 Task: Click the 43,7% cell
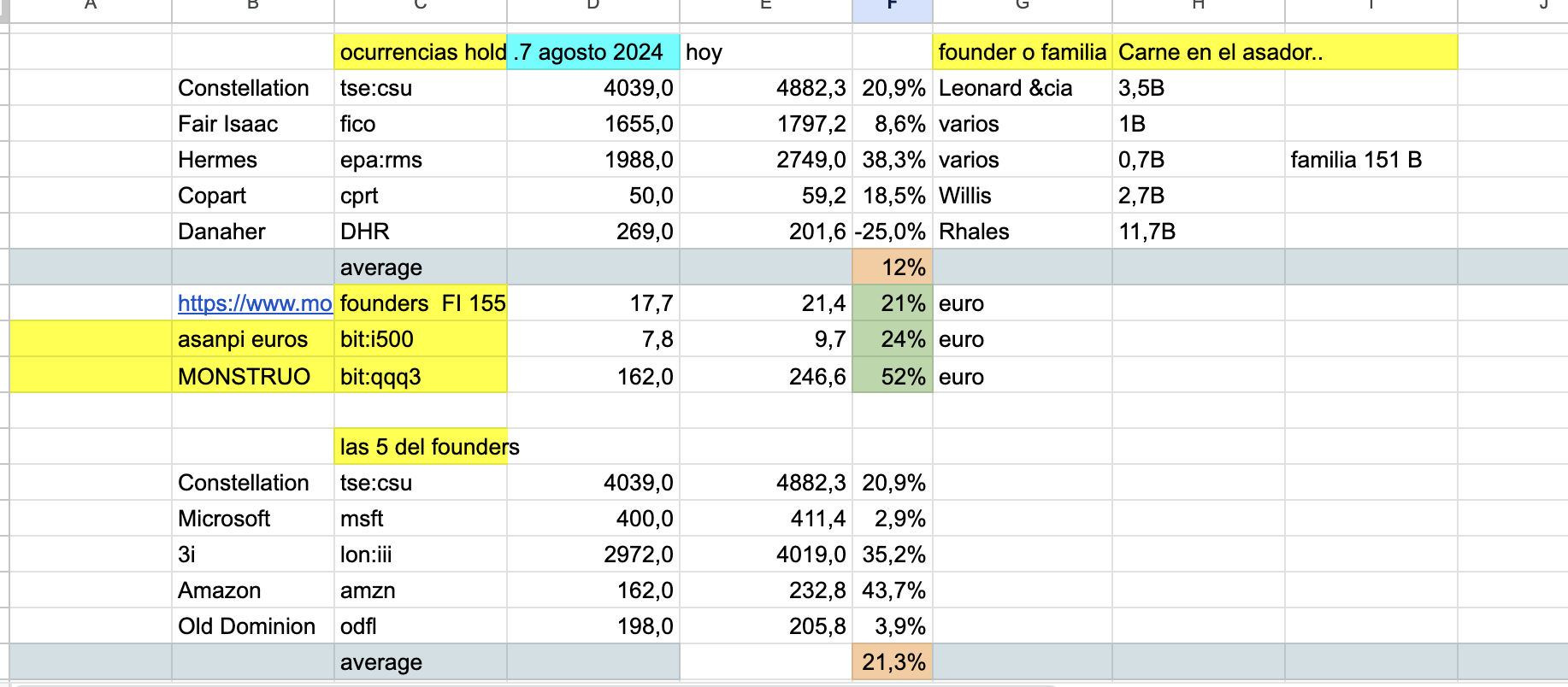(893, 590)
